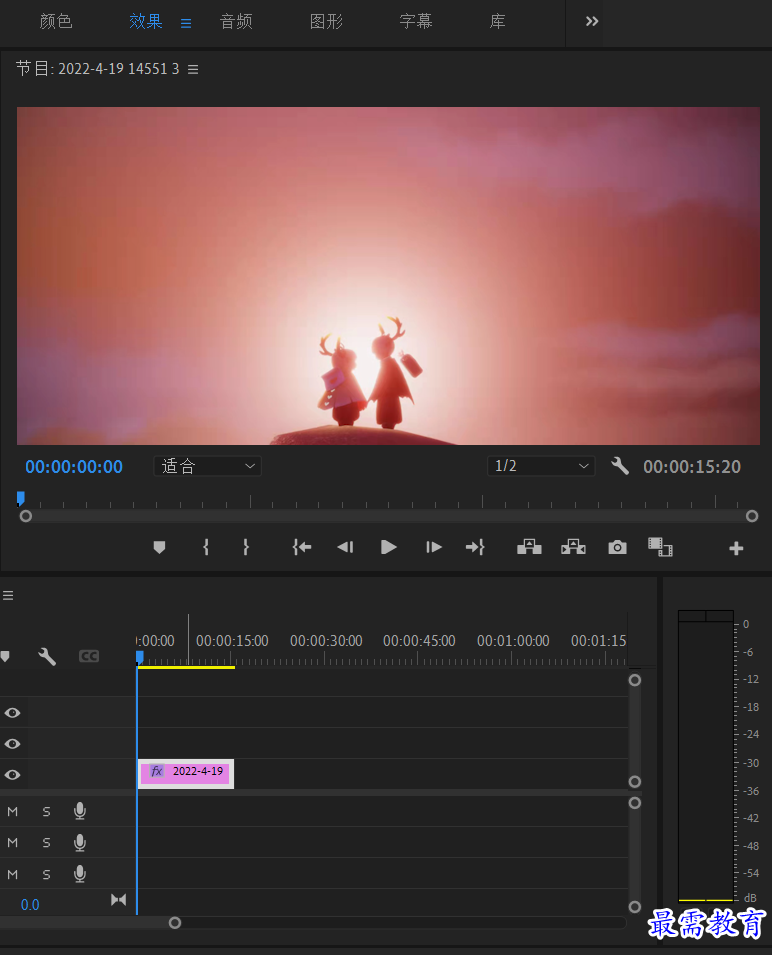Step back one frame

pos(345,547)
